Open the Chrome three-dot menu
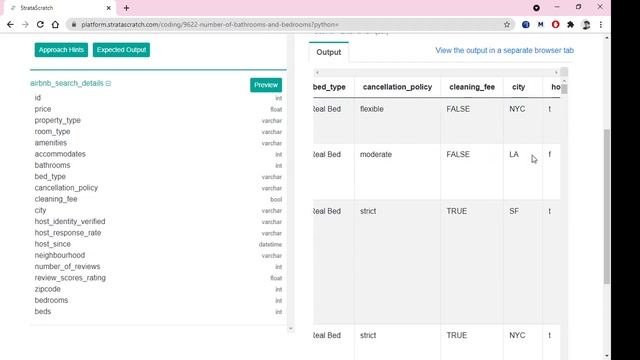This screenshot has width=640, height=360. (601, 24)
